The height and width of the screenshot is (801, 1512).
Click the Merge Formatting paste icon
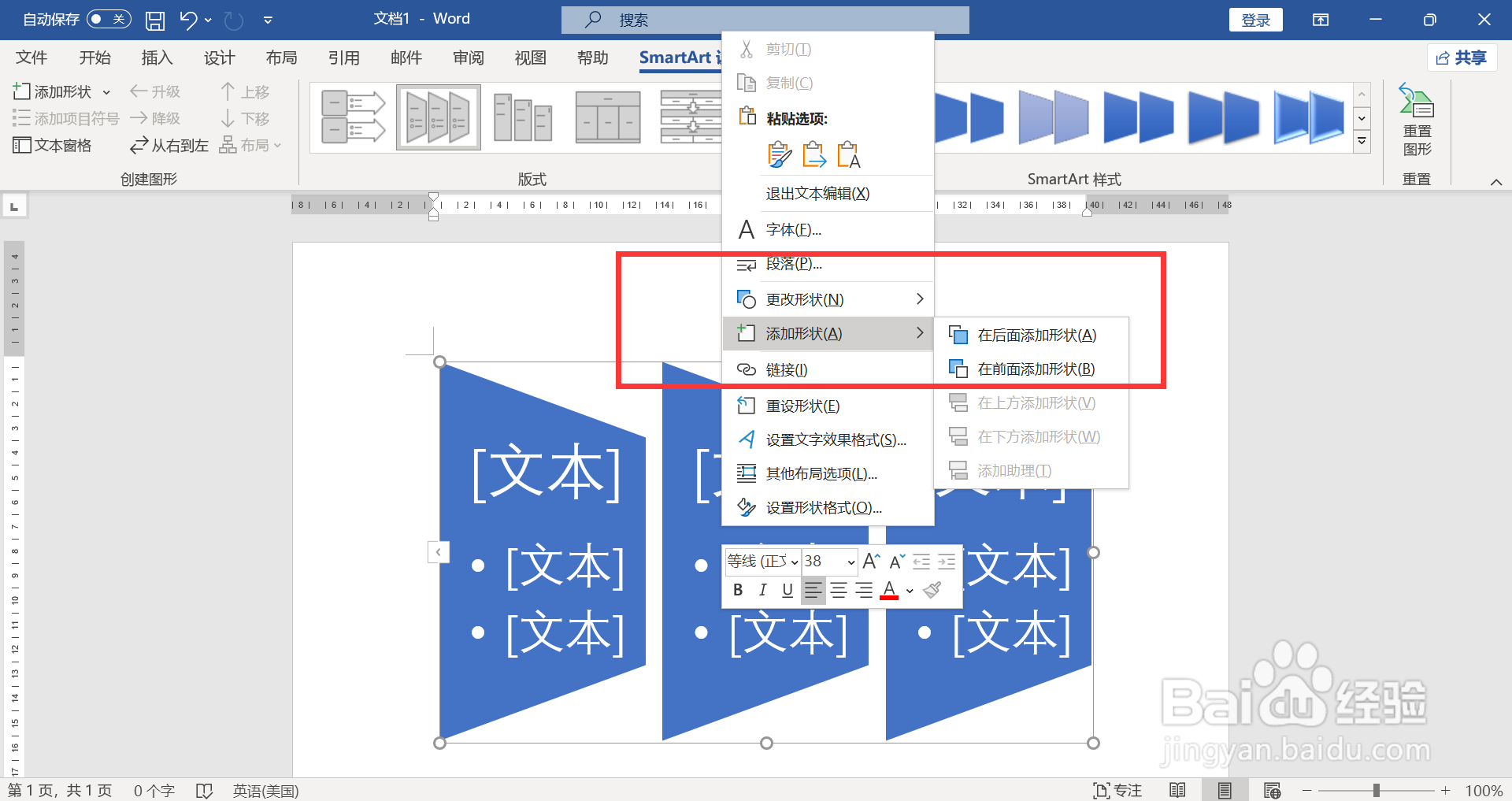[x=814, y=154]
